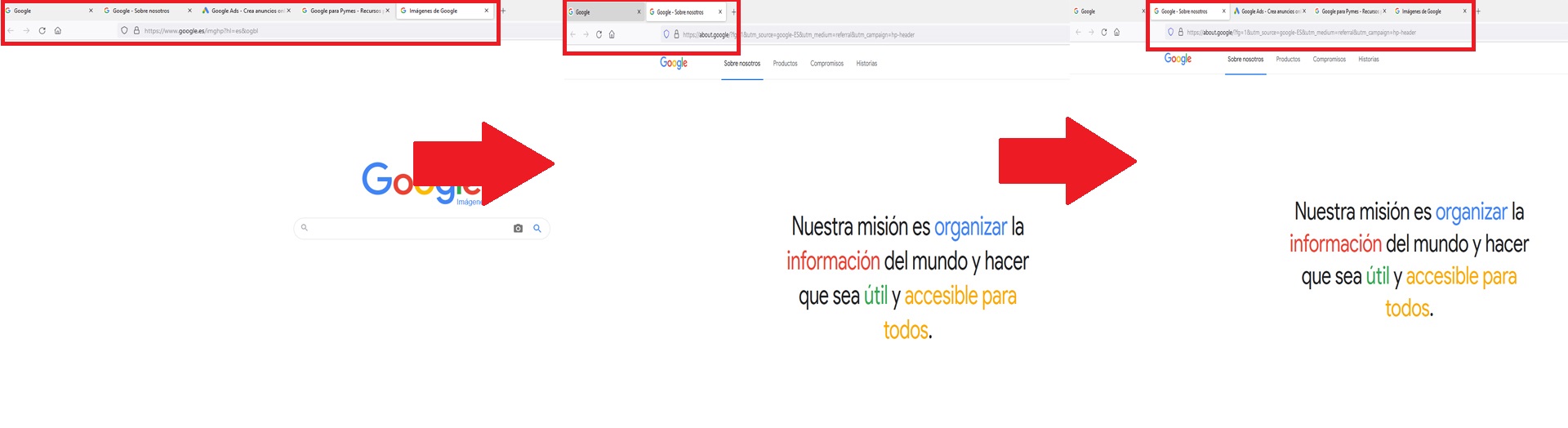Screen dimensions: 1568x428
Task: Close Sobre nosotros tab in middle screenshot
Action: pyautogui.click(x=720, y=12)
